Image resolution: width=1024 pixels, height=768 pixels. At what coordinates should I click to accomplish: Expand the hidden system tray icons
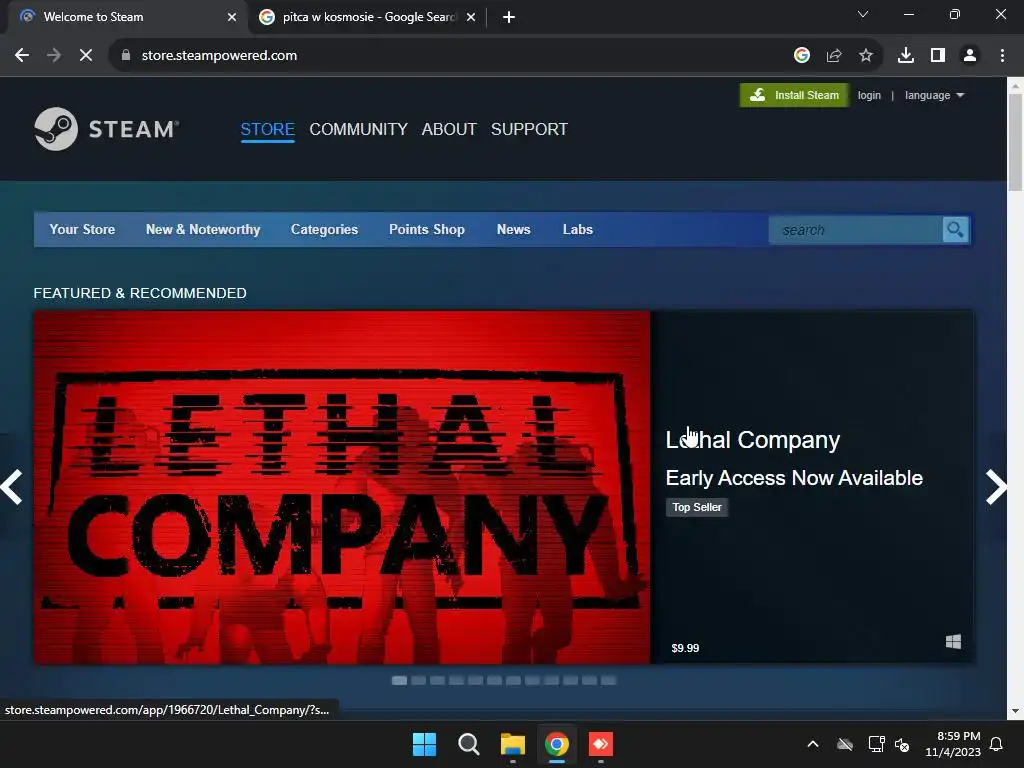[x=813, y=744]
